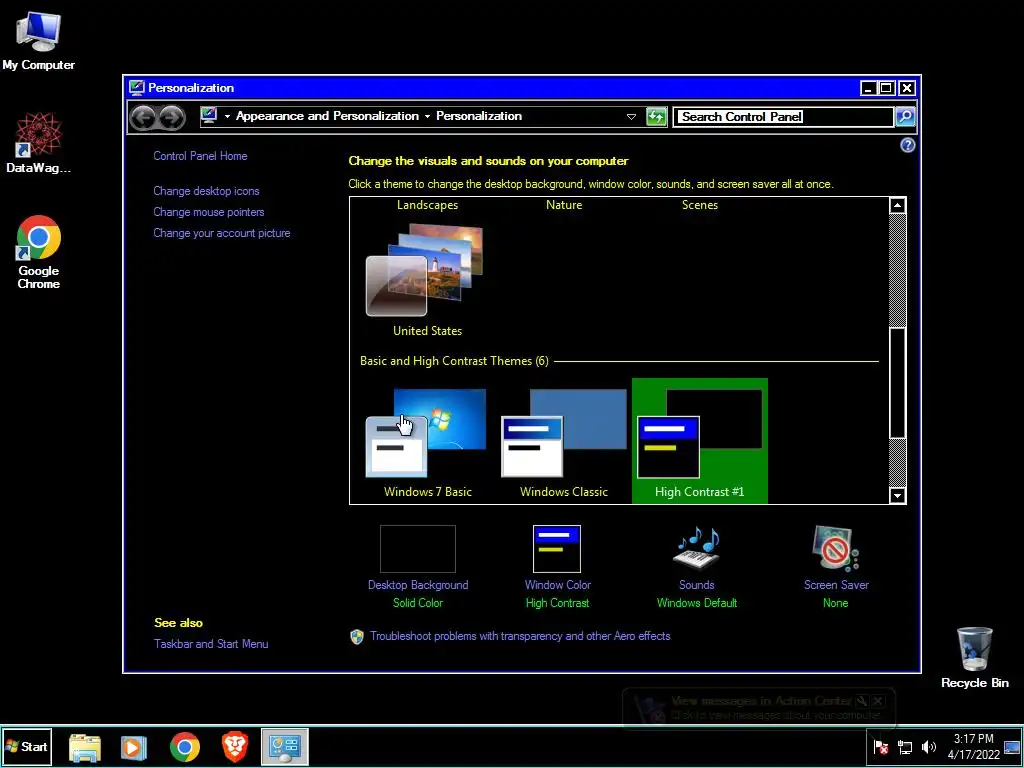Click scroll up arrow in themes list
Image resolution: width=1024 pixels, height=768 pixels.
click(x=897, y=205)
